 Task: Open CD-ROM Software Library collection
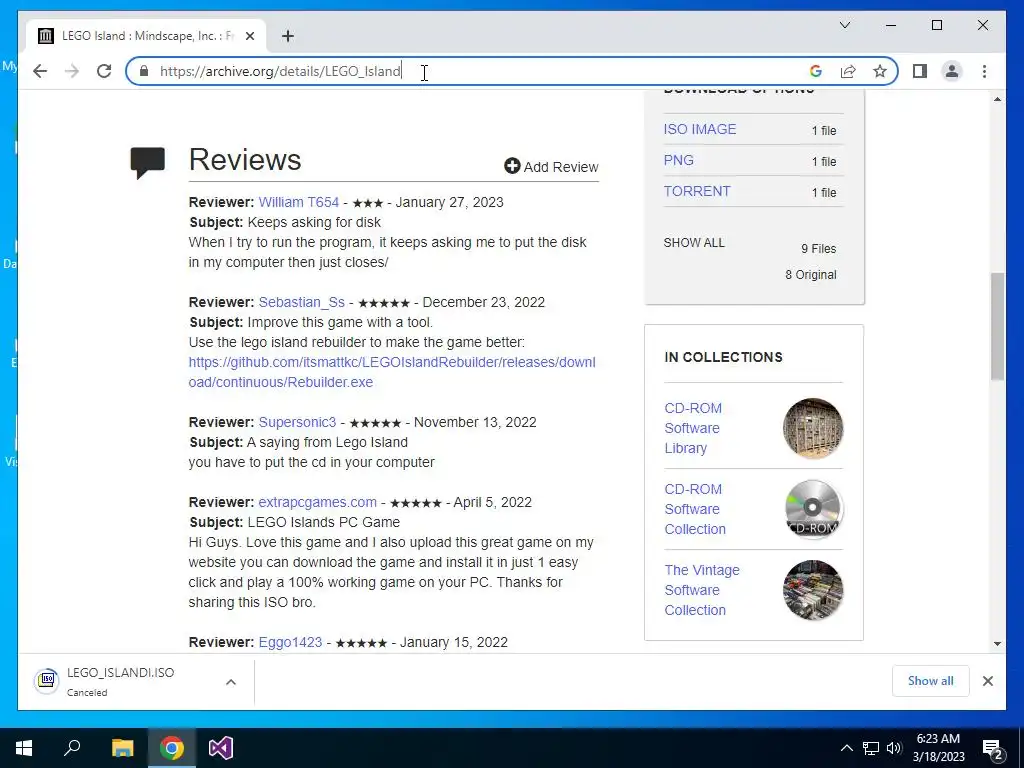[693, 428]
